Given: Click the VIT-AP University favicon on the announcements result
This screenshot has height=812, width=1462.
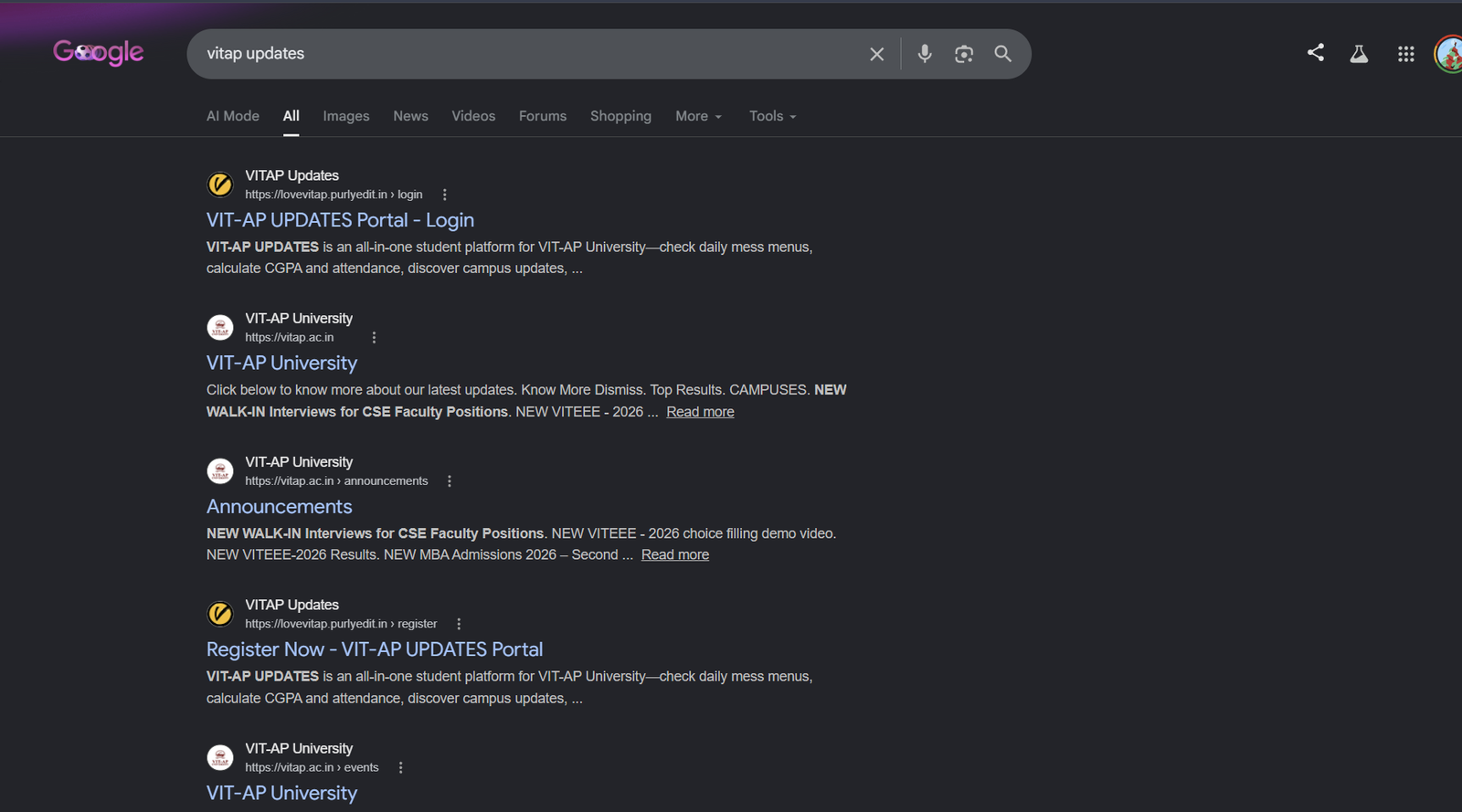Looking at the screenshot, I should click(220, 471).
